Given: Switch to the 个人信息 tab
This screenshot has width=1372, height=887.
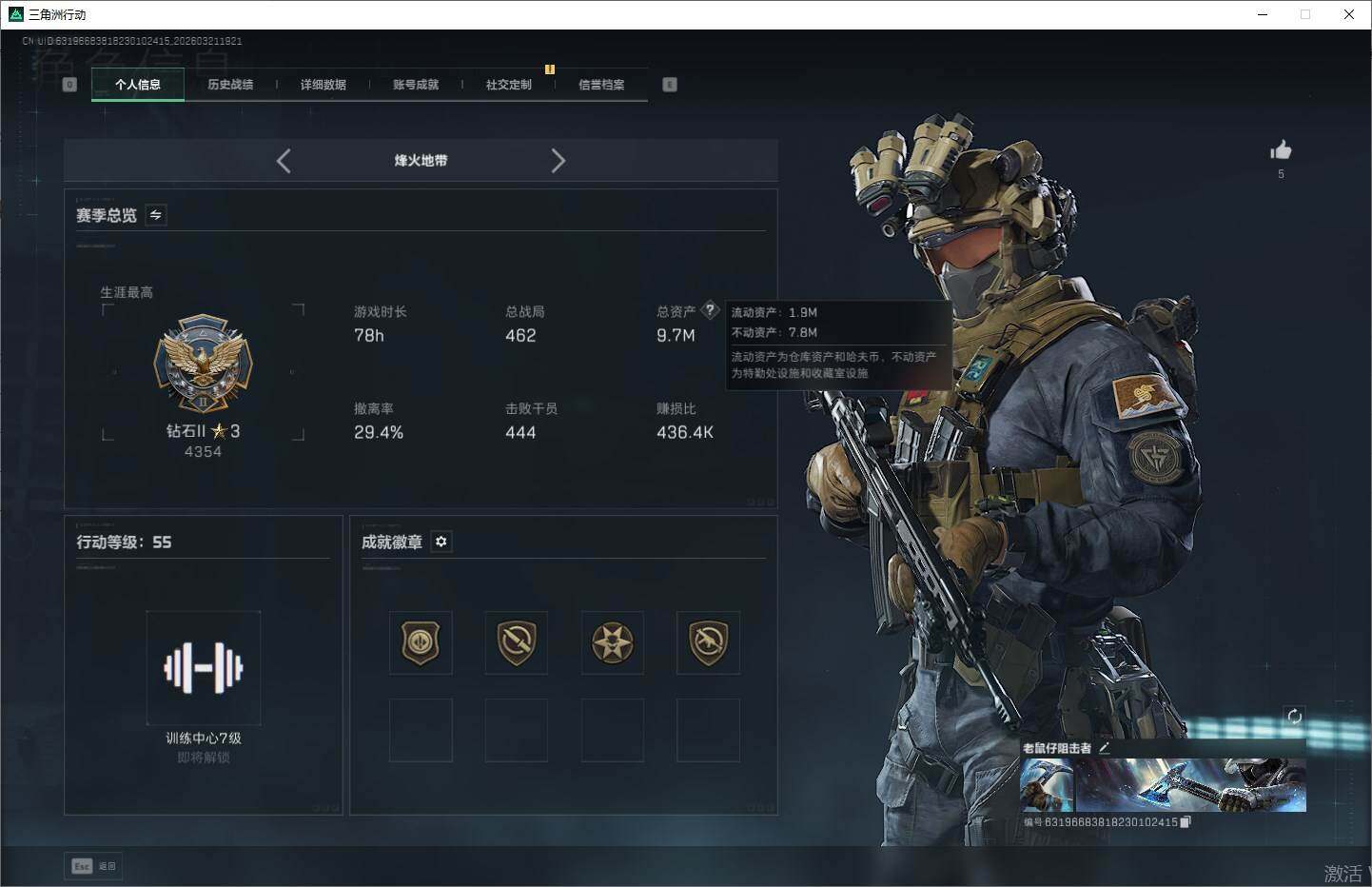Looking at the screenshot, I should [138, 85].
